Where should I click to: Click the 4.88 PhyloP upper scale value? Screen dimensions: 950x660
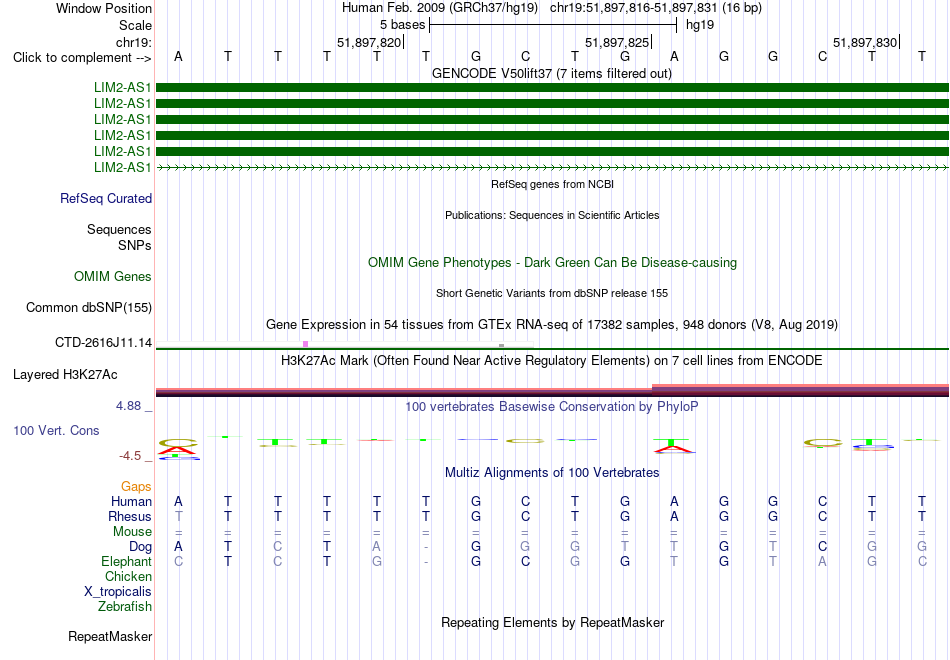129,406
